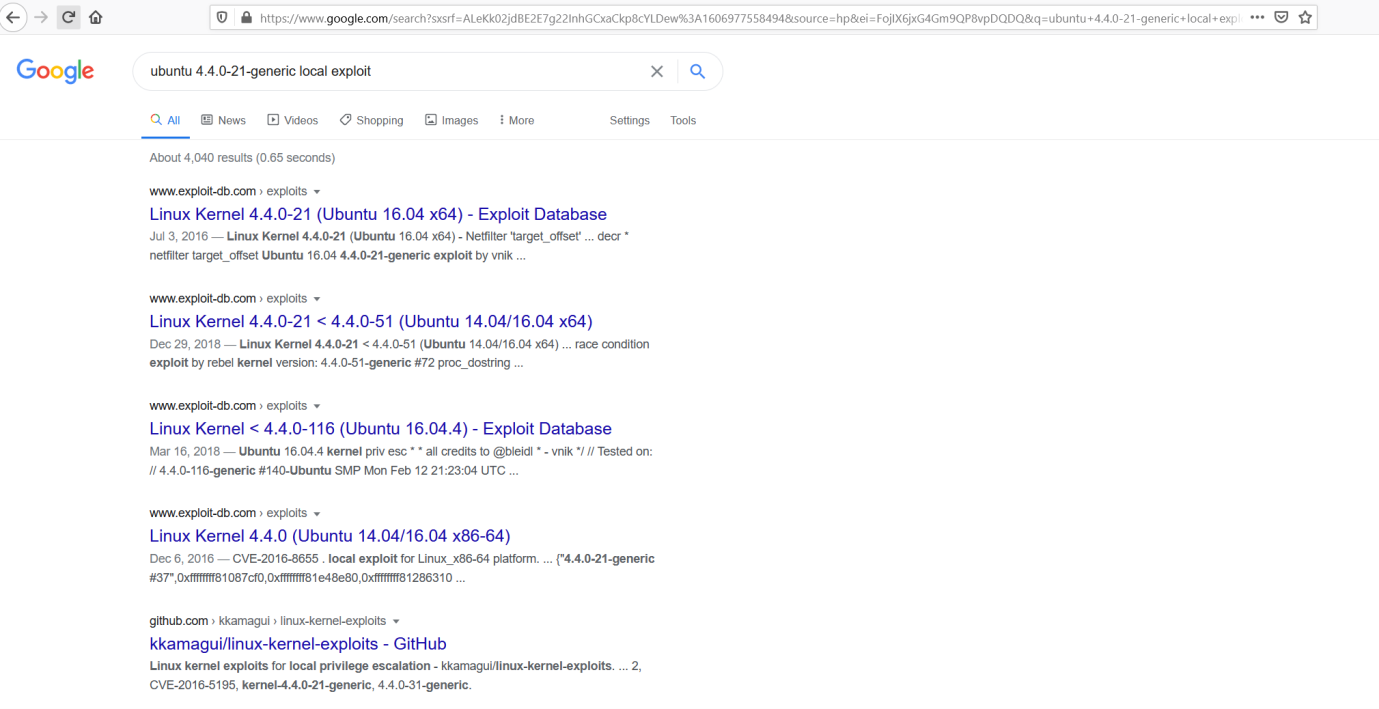Switch to the Images results tab
This screenshot has width=1379, height=709.
451,120
